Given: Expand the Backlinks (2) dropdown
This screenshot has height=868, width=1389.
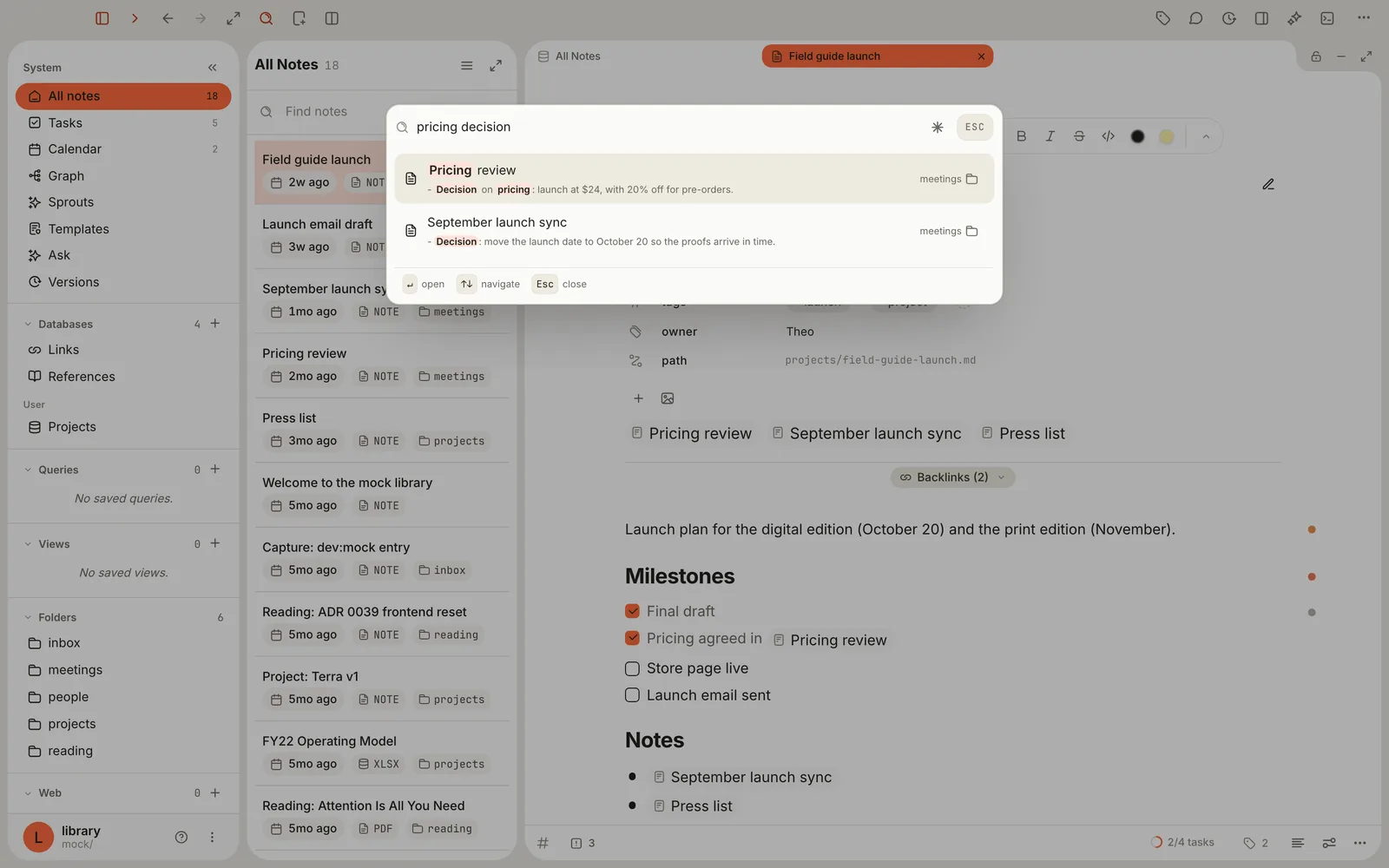Looking at the screenshot, I should click(952, 477).
